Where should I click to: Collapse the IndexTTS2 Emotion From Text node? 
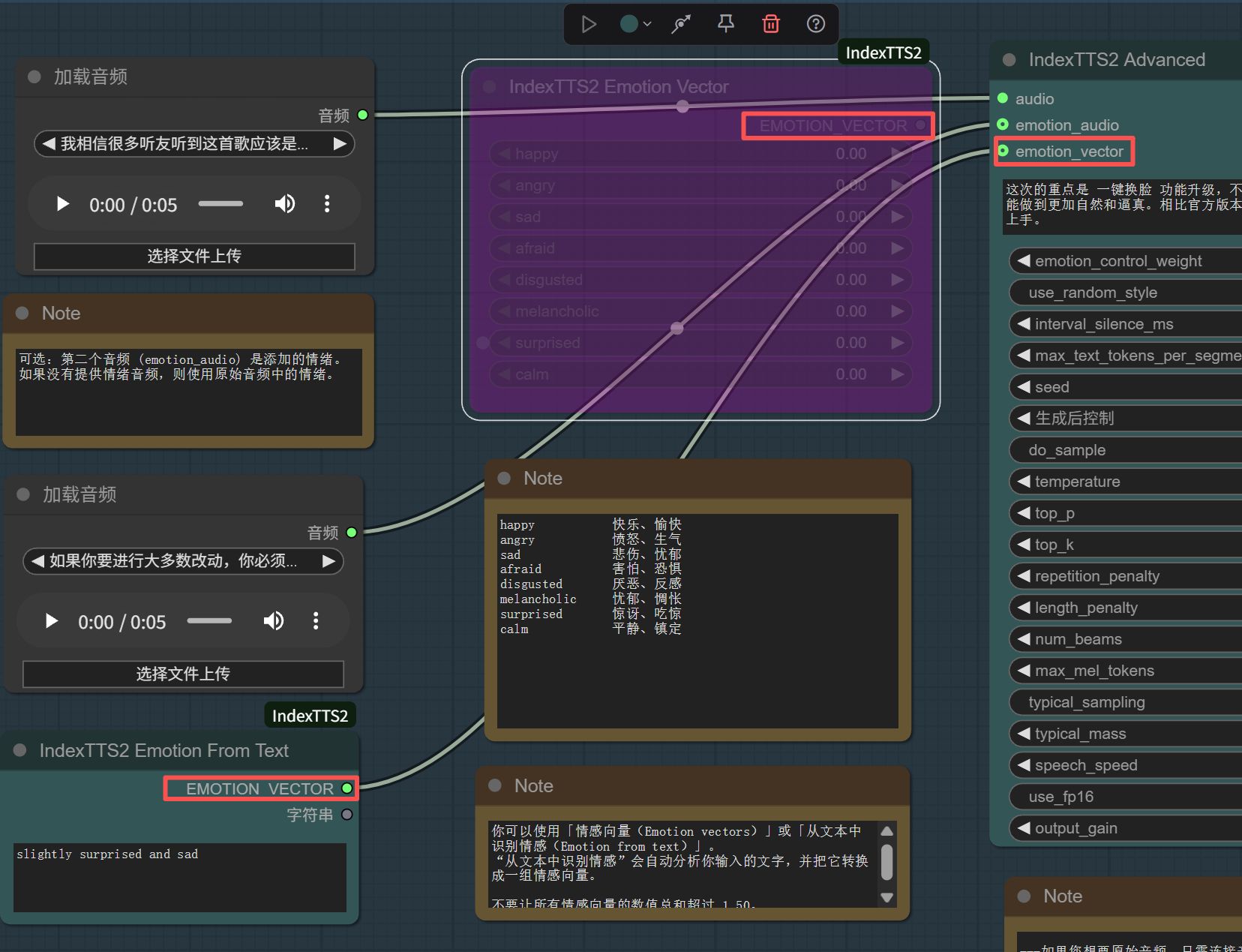click(x=20, y=750)
